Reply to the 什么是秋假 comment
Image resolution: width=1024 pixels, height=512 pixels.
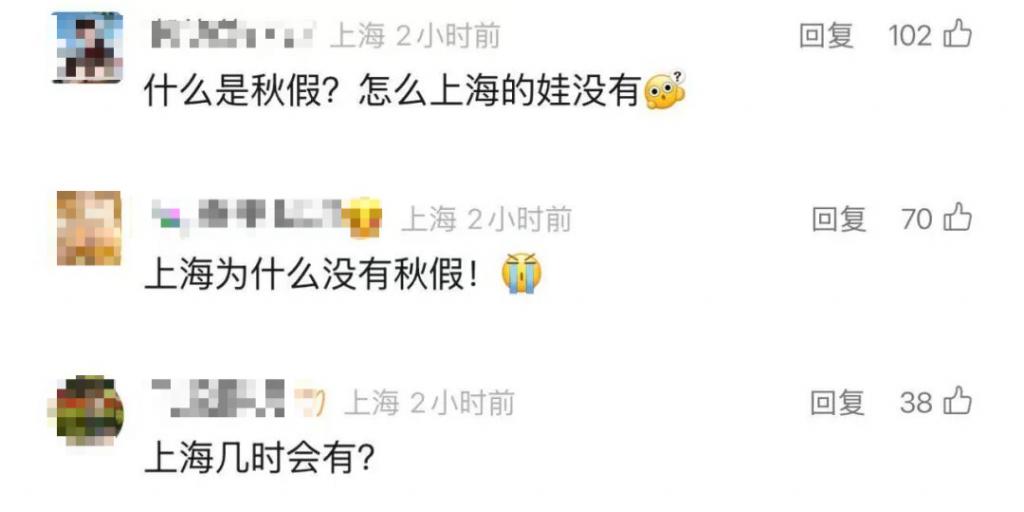826,35
